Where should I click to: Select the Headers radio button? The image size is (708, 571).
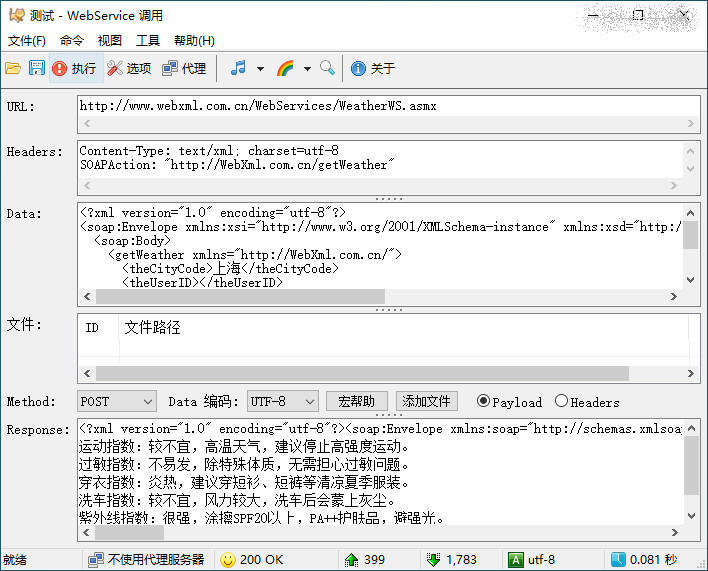561,401
